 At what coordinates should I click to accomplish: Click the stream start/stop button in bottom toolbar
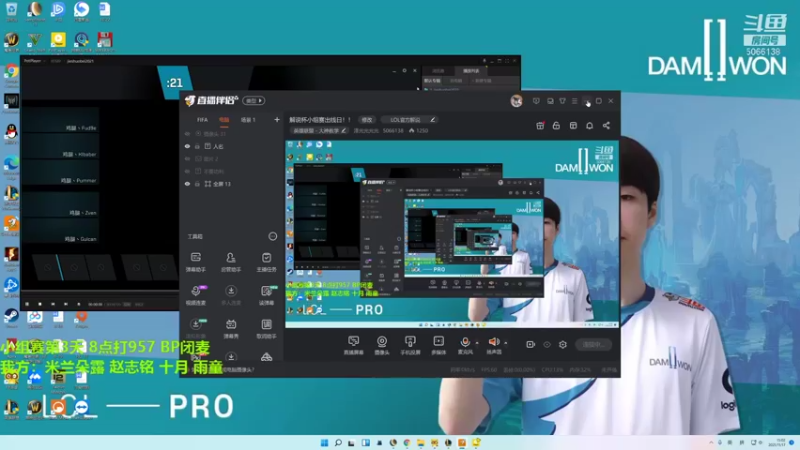[593, 344]
